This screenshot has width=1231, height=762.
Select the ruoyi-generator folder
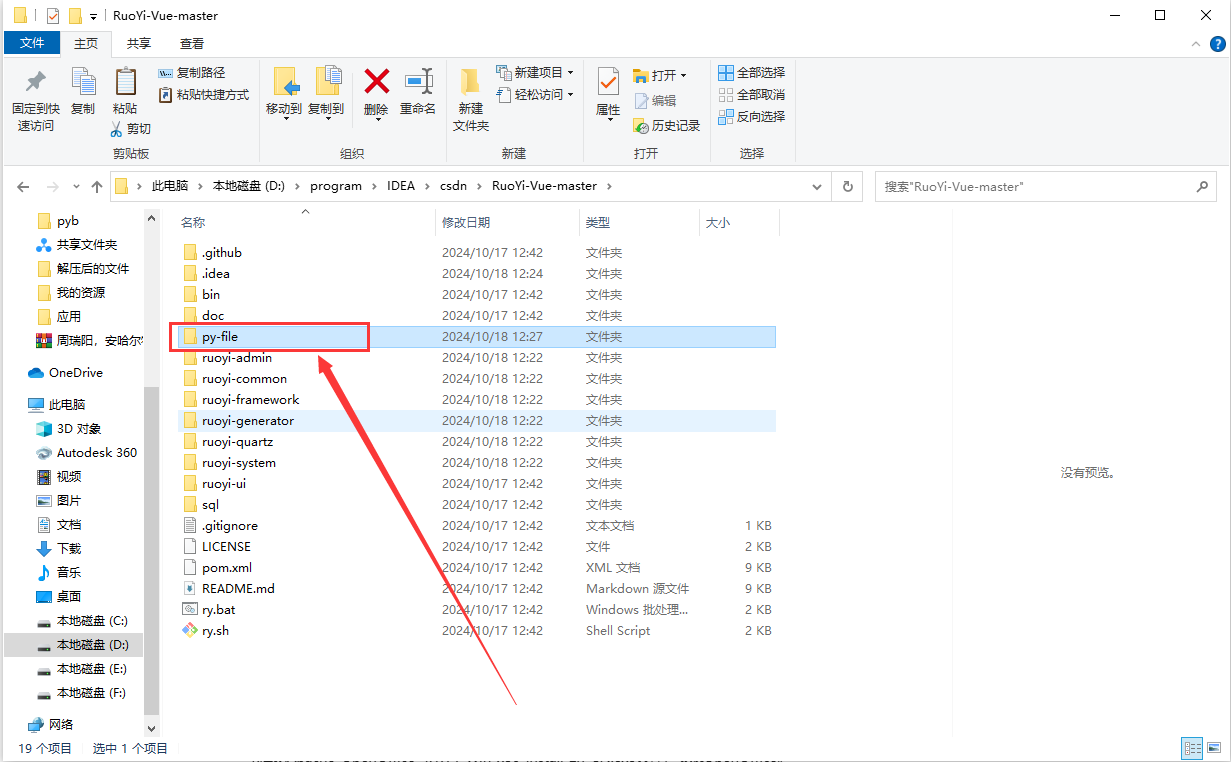247,421
